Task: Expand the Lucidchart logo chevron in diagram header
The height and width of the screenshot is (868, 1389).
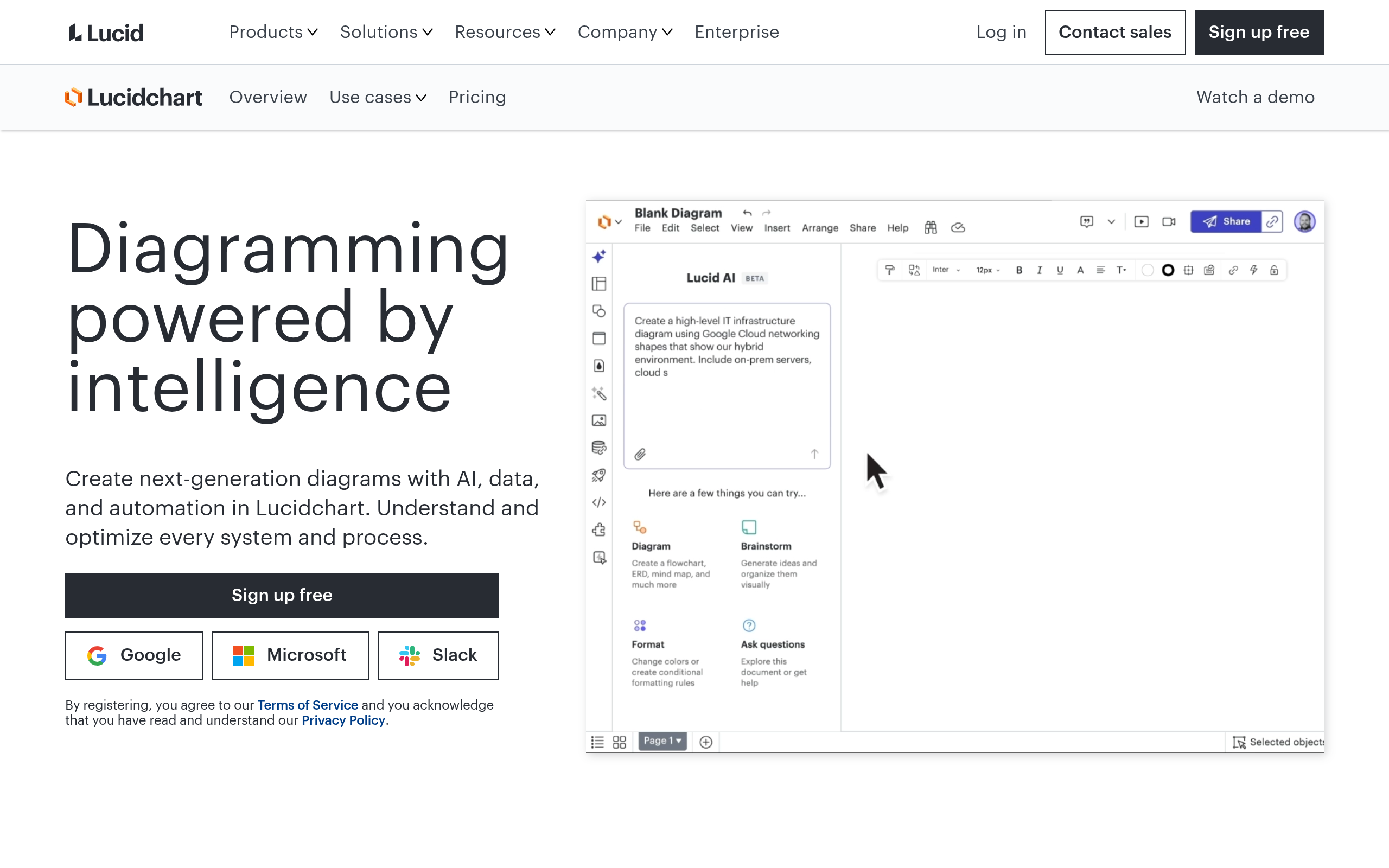Action: point(618,221)
